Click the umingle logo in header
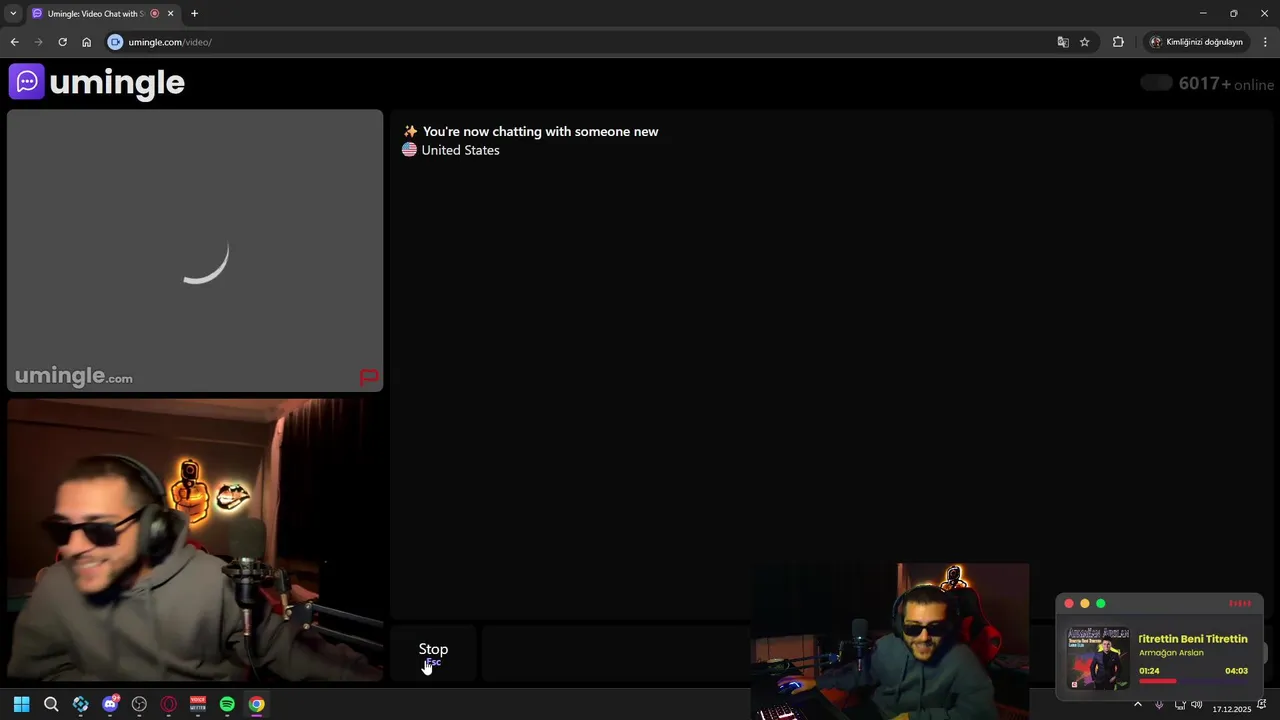Screen dimensions: 1280x720 pyautogui.click(x=97, y=82)
